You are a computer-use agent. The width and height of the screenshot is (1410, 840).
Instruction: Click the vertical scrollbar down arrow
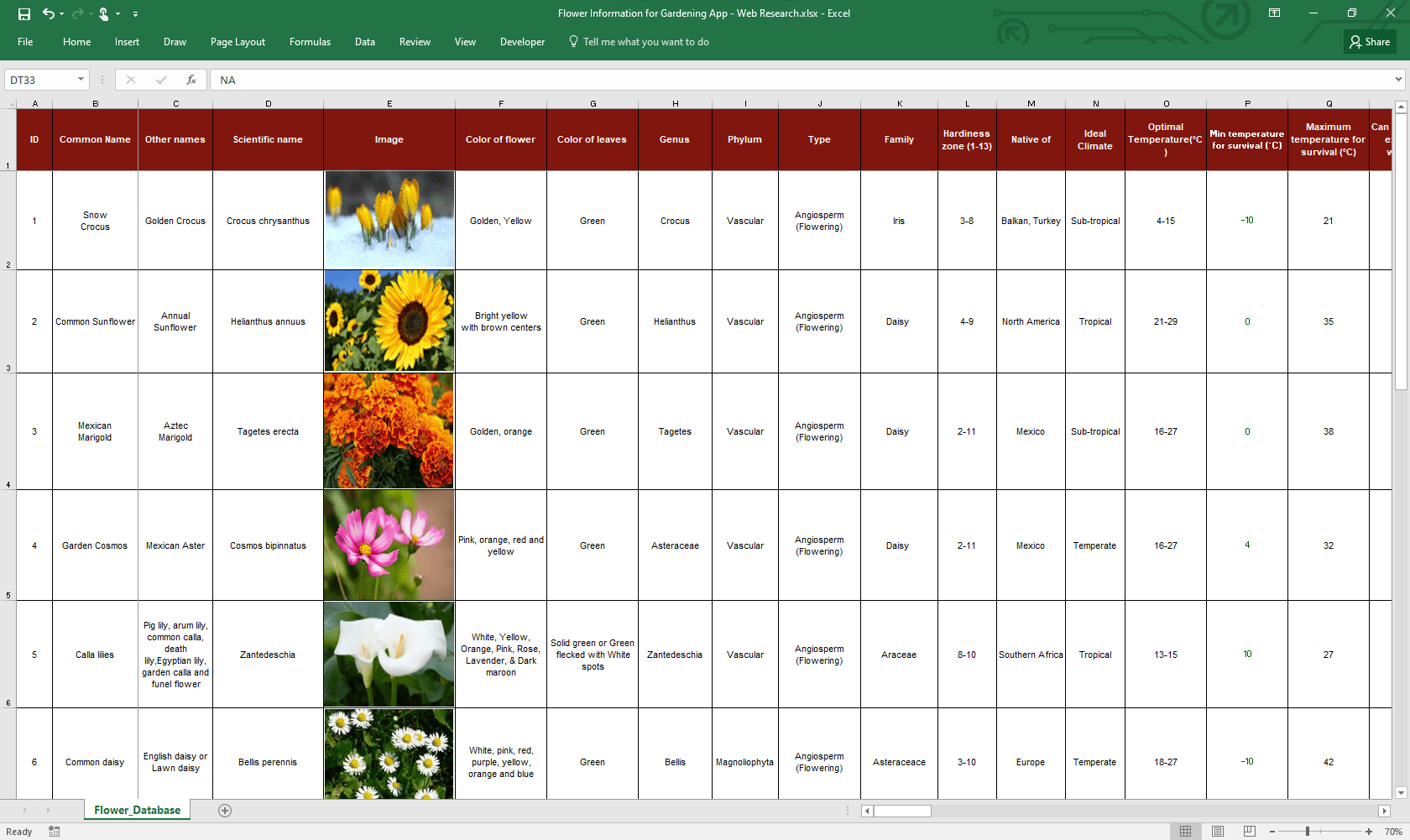pyautogui.click(x=1401, y=793)
